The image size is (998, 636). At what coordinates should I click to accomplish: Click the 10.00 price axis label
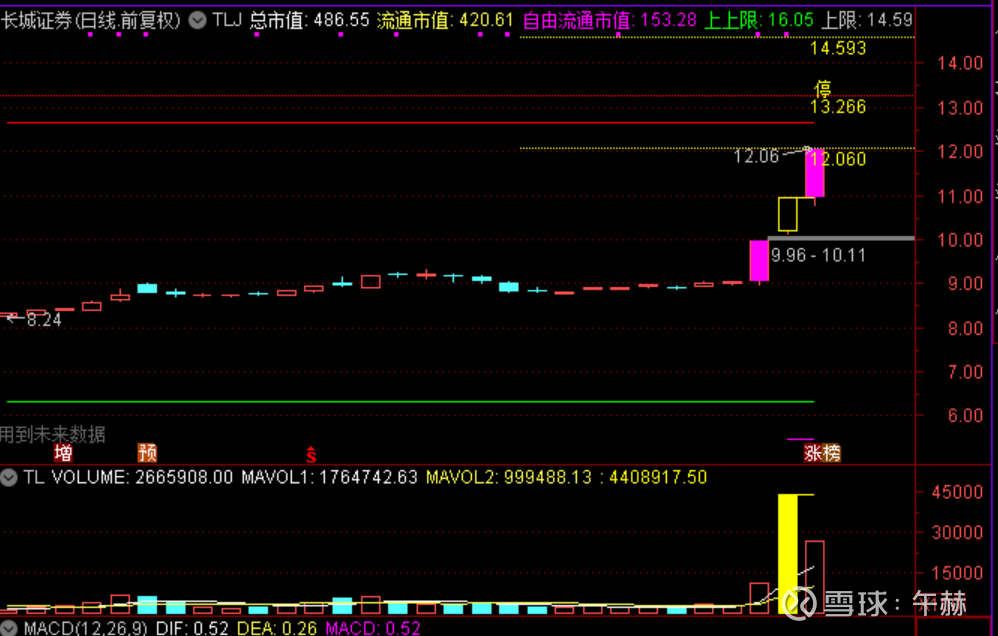[960, 240]
